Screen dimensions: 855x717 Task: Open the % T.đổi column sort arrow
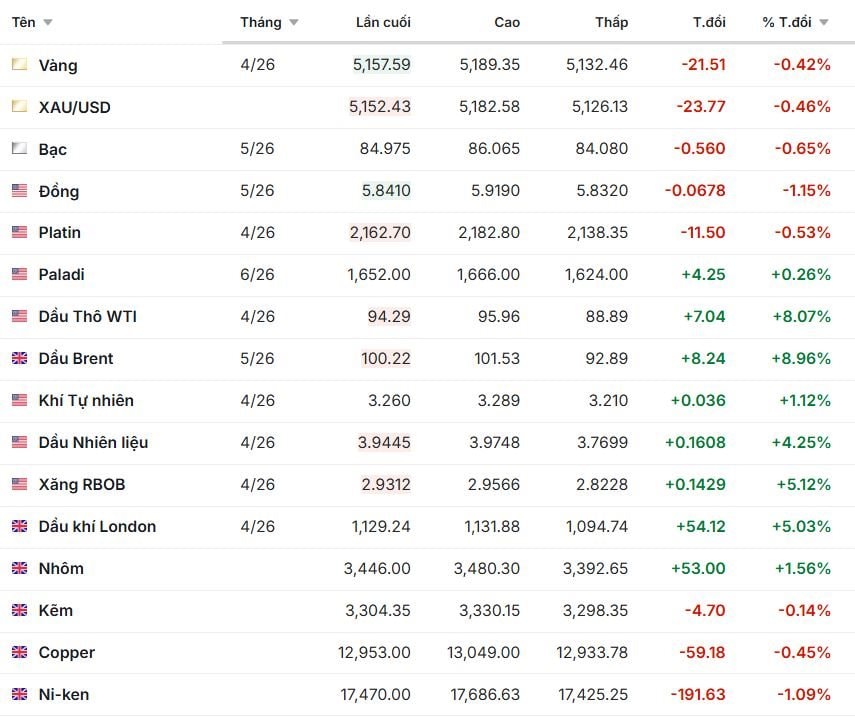point(823,22)
